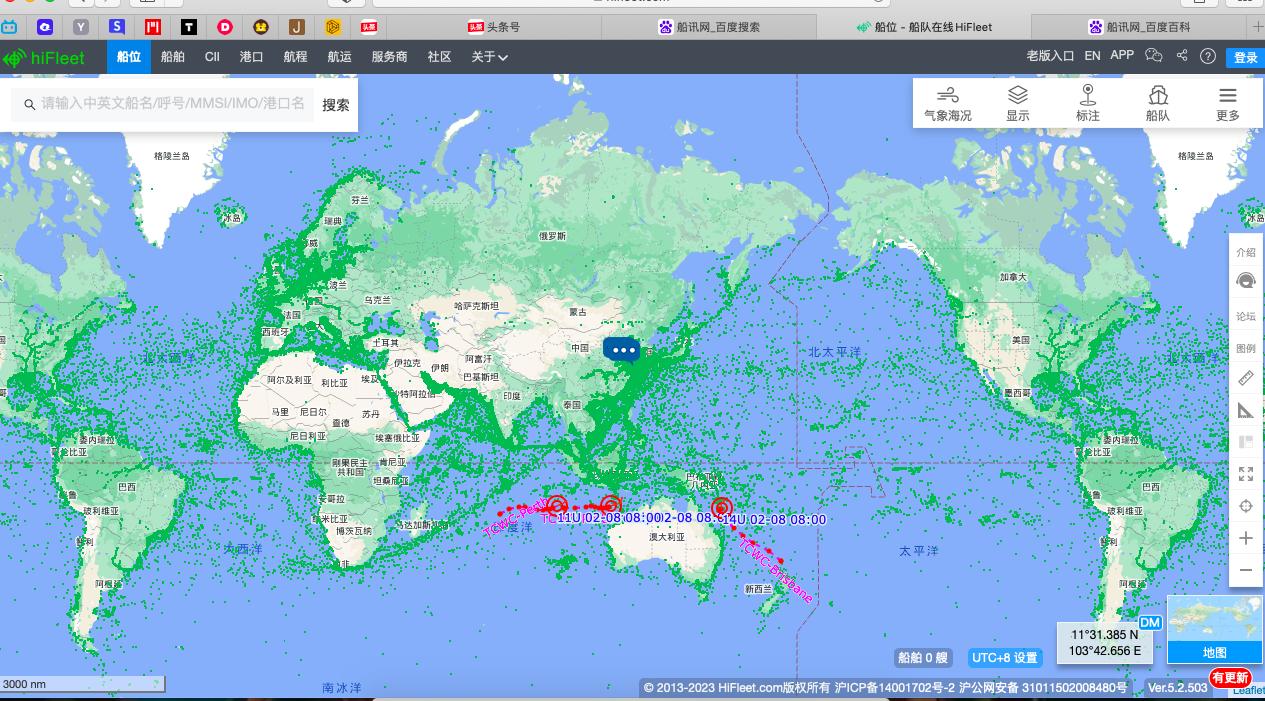This screenshot has height=701, width=1265.
Task: Toggle UTC+8 设置 timezone setting
Action: click(1005, 658)
